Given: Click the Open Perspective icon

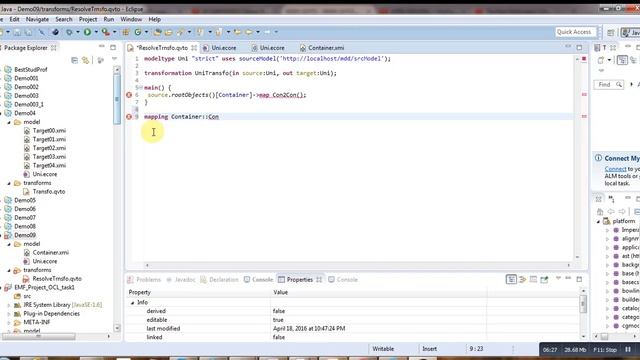Looking at the screenshot, I should [x=611, y=33].
